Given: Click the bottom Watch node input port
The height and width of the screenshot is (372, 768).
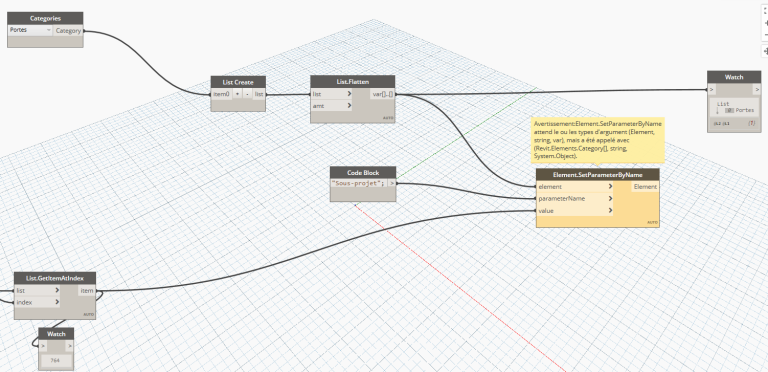Looking at the screenshot, I should pyautogui.click(x=43, y=346).
